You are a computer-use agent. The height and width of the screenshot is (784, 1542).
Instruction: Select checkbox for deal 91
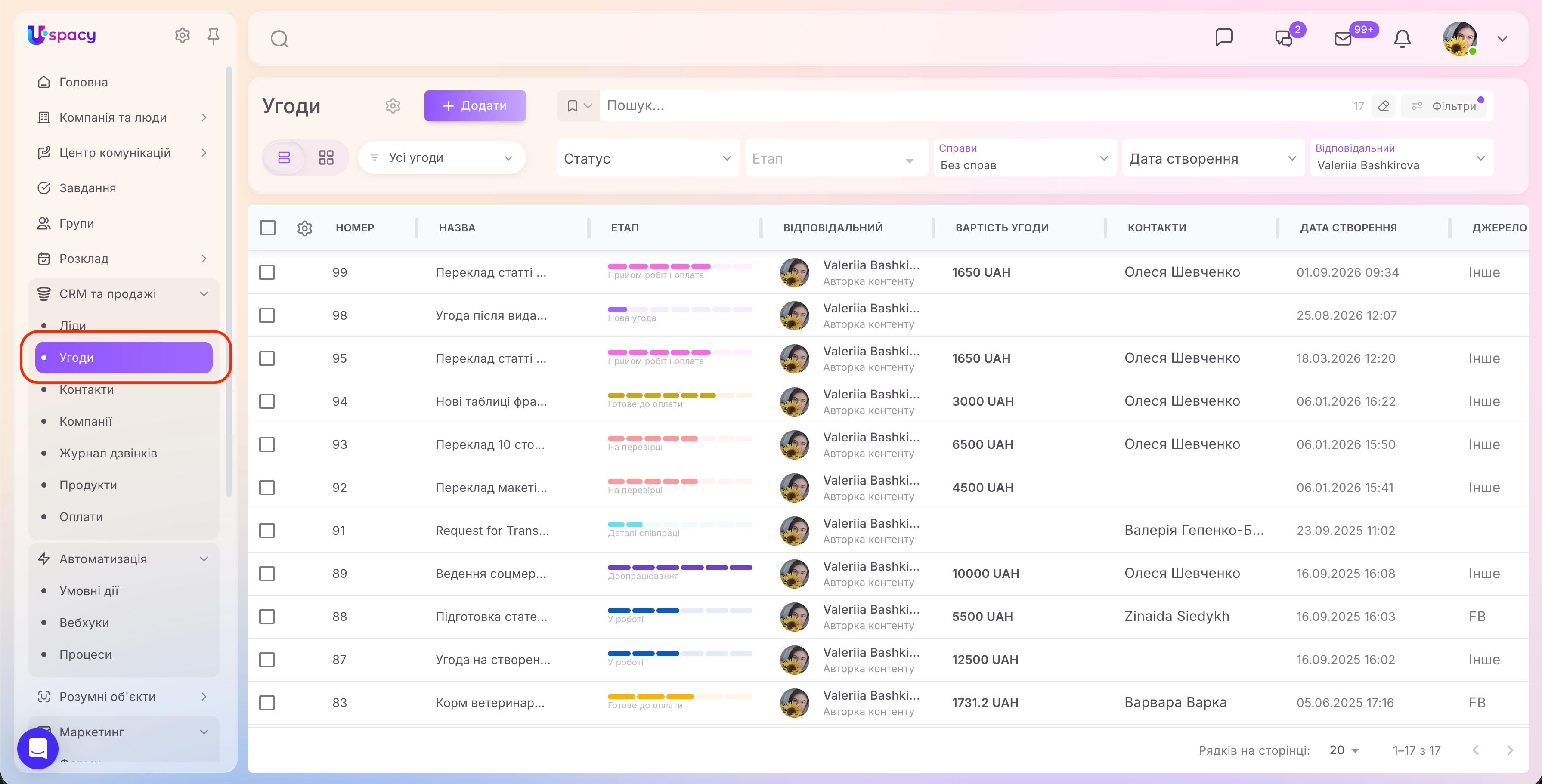point(267,531)
